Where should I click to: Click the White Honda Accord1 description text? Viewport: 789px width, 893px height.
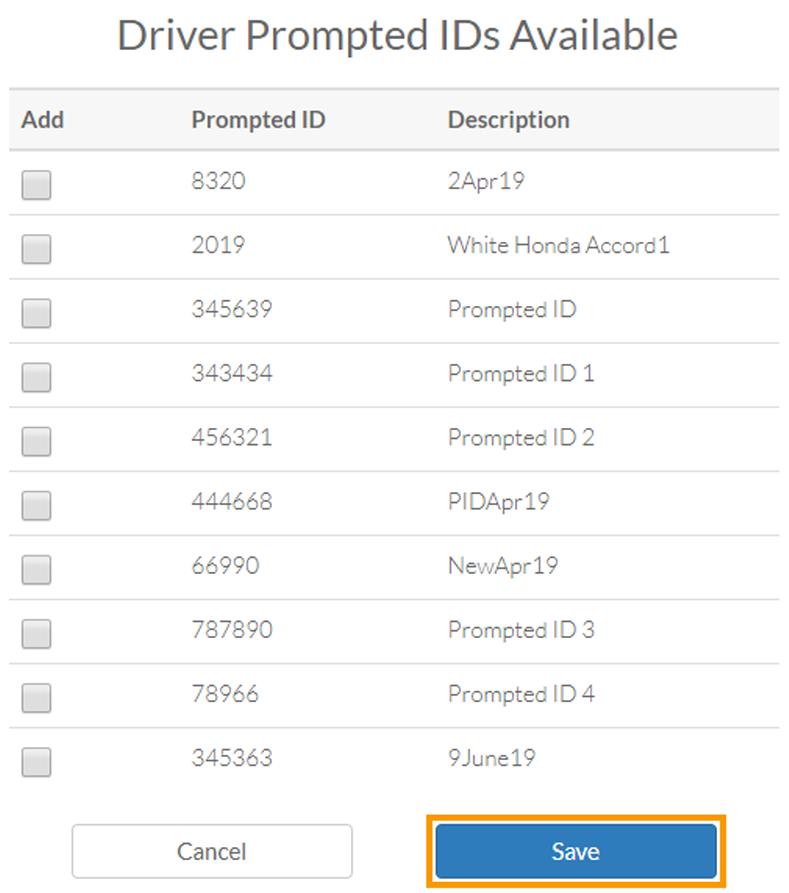tap(558, 245)
